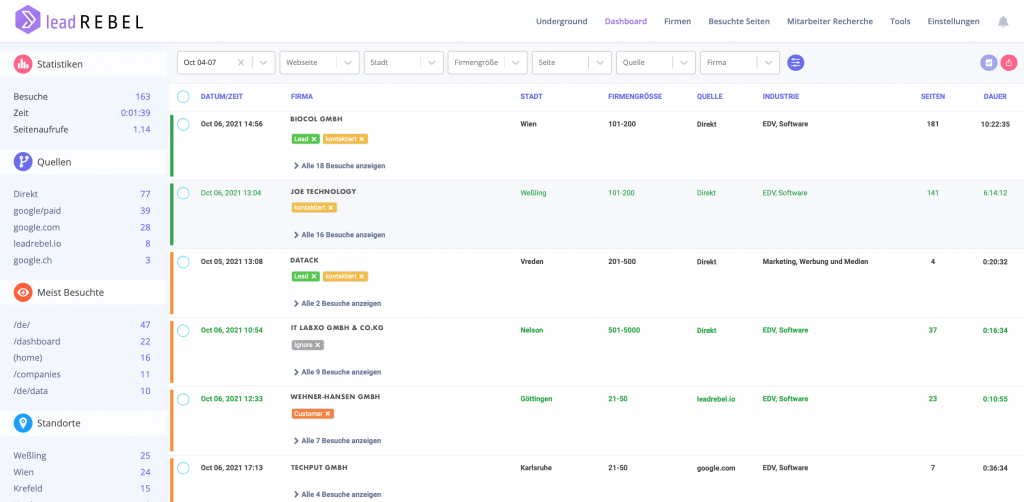Expand Alle 2 Besuche anzeigen

click(338, 304)
